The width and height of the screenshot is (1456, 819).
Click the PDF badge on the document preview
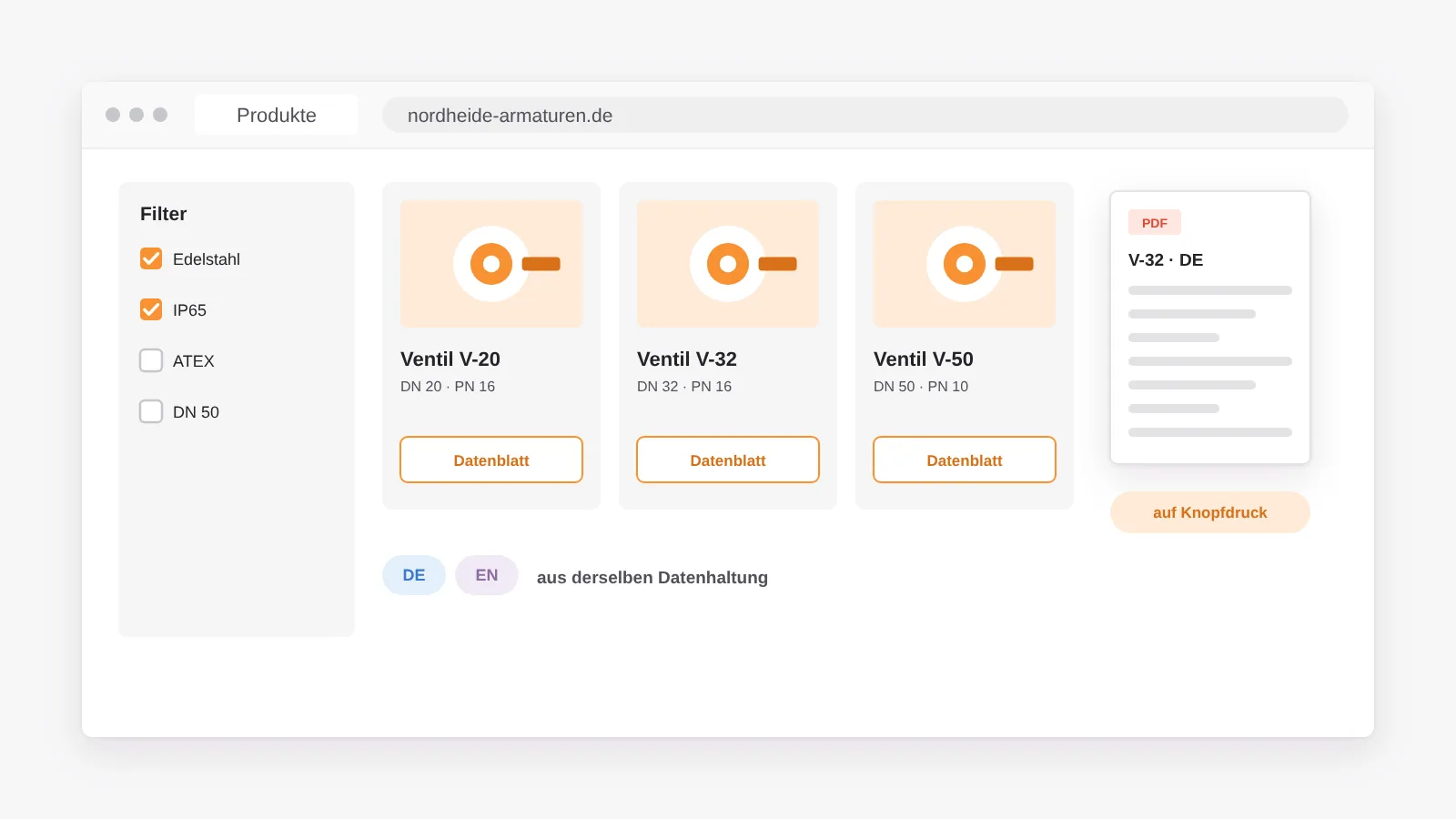1155,223
